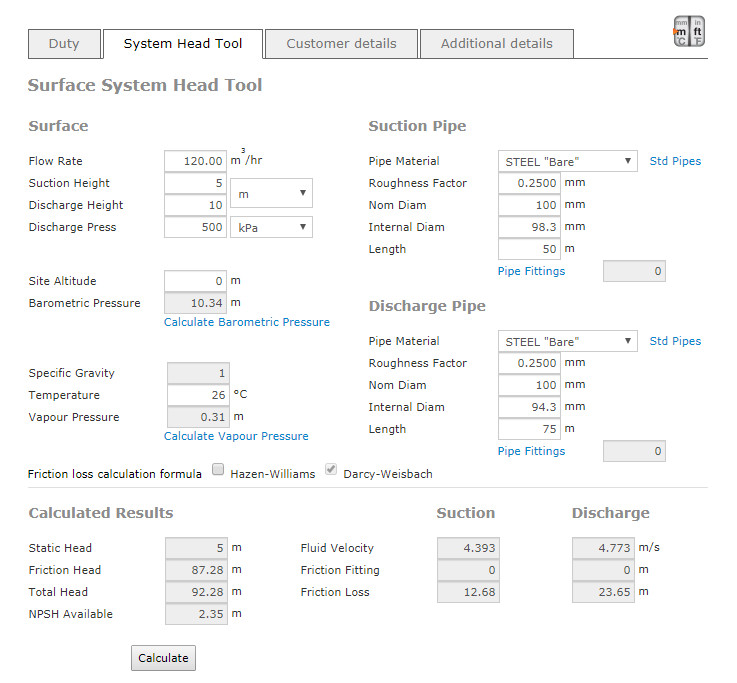
Task: Click the Suction Pipe Length field
Action: click(528, 249)
